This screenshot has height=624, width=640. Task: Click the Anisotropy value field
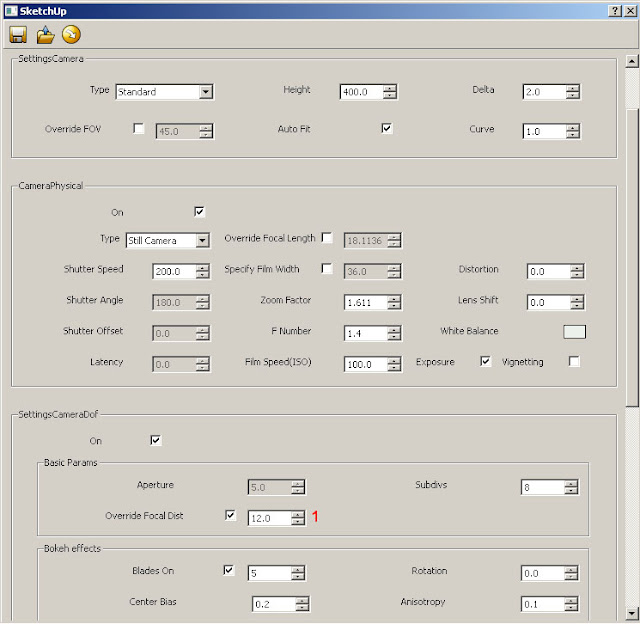(543, 604)
